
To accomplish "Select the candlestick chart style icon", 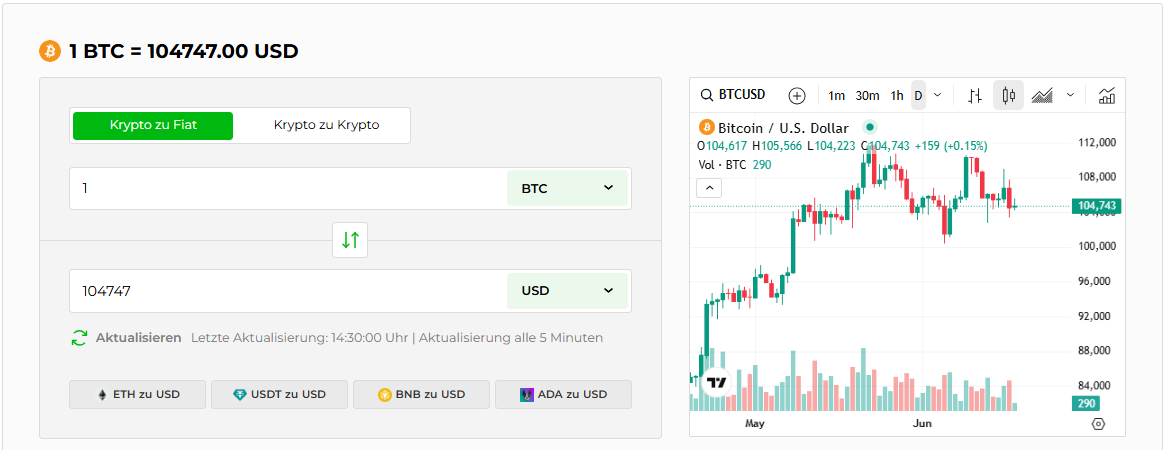I will point(1008,96).
